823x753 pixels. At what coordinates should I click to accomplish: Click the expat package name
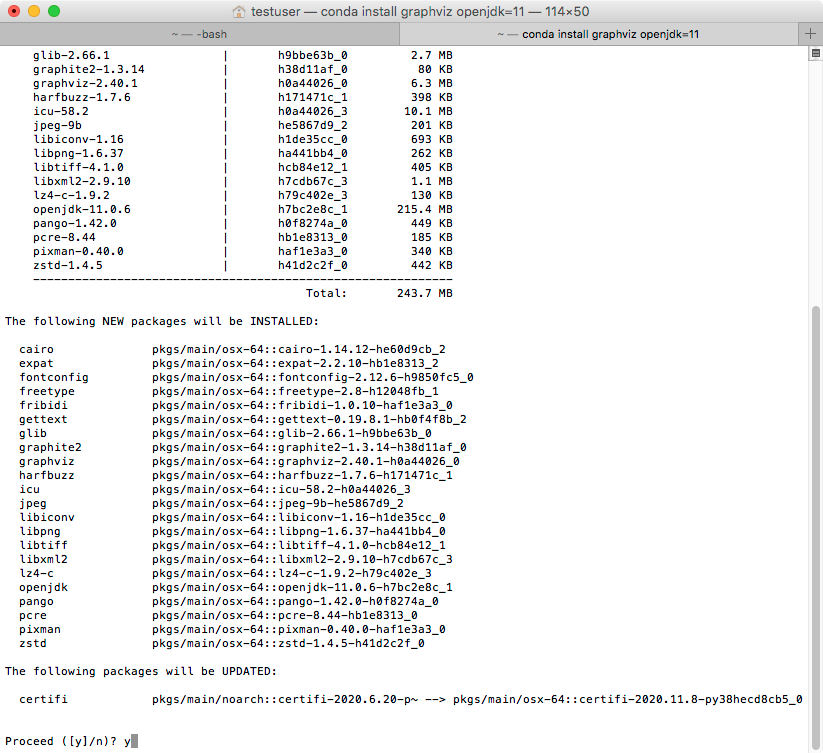tap(36, 363)
